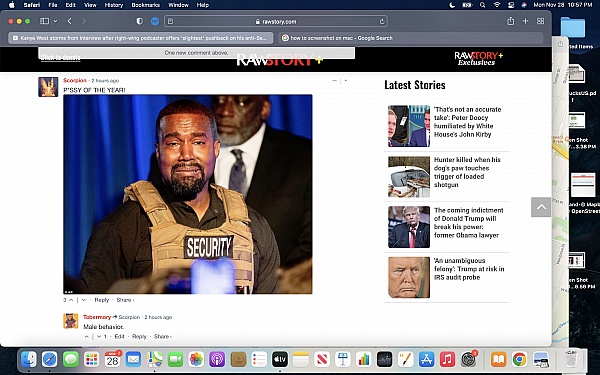The image size is (600, 375).
Task: Open the Safari sidebar toggle icon
Action: (45, 21)
